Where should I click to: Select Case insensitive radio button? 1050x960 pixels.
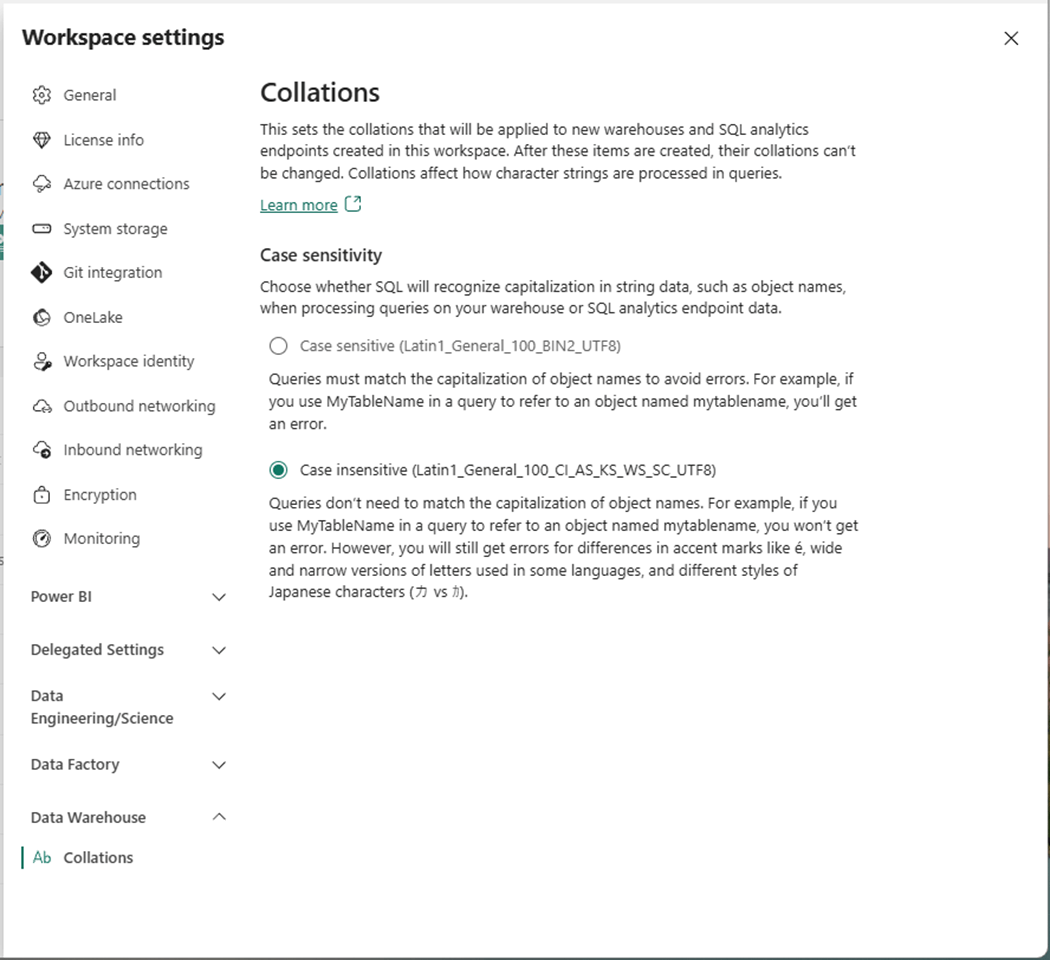(x=278, y=470)
